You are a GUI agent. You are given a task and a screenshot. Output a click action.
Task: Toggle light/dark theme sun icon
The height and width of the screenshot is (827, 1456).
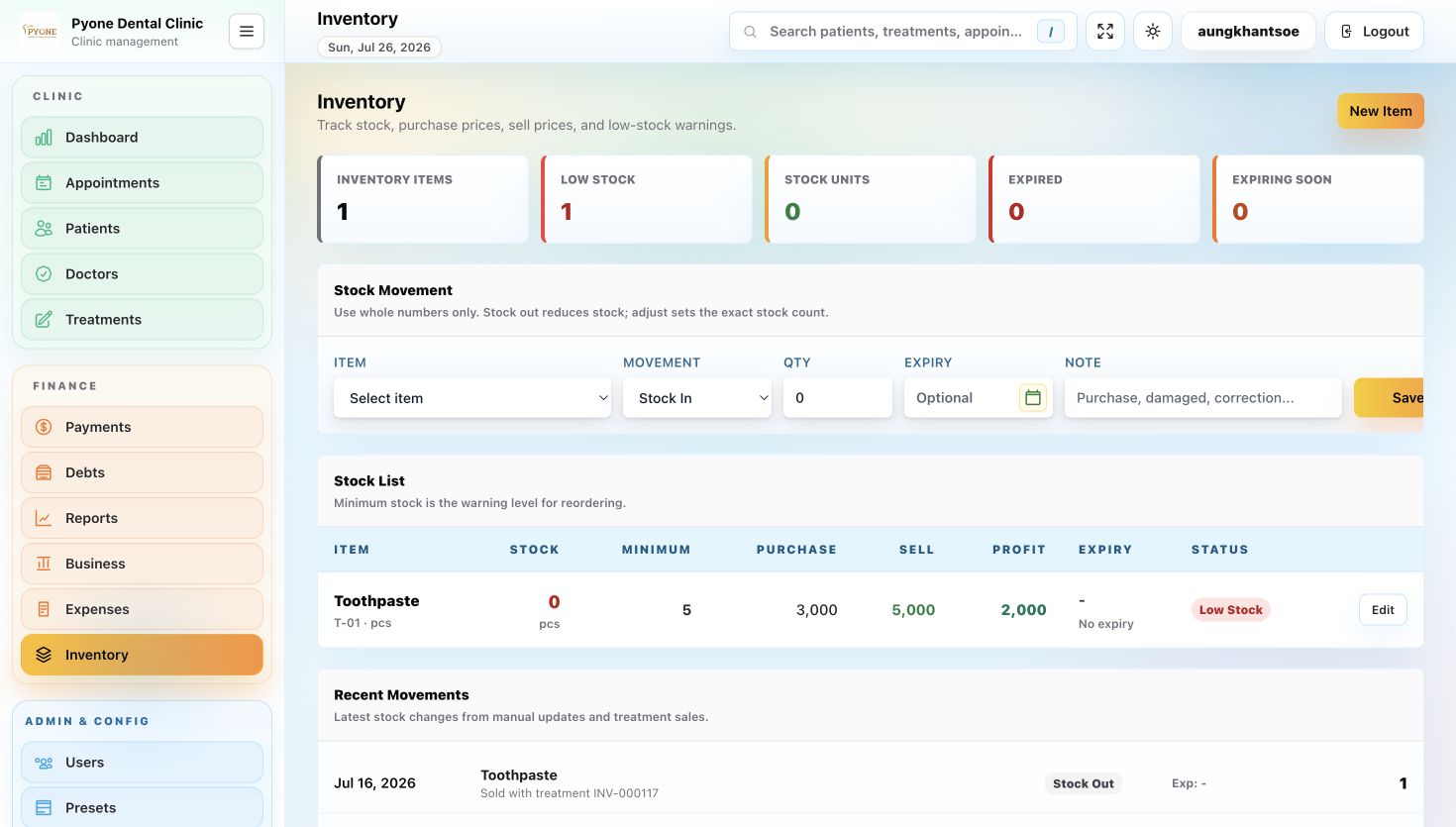[1153, 32]
